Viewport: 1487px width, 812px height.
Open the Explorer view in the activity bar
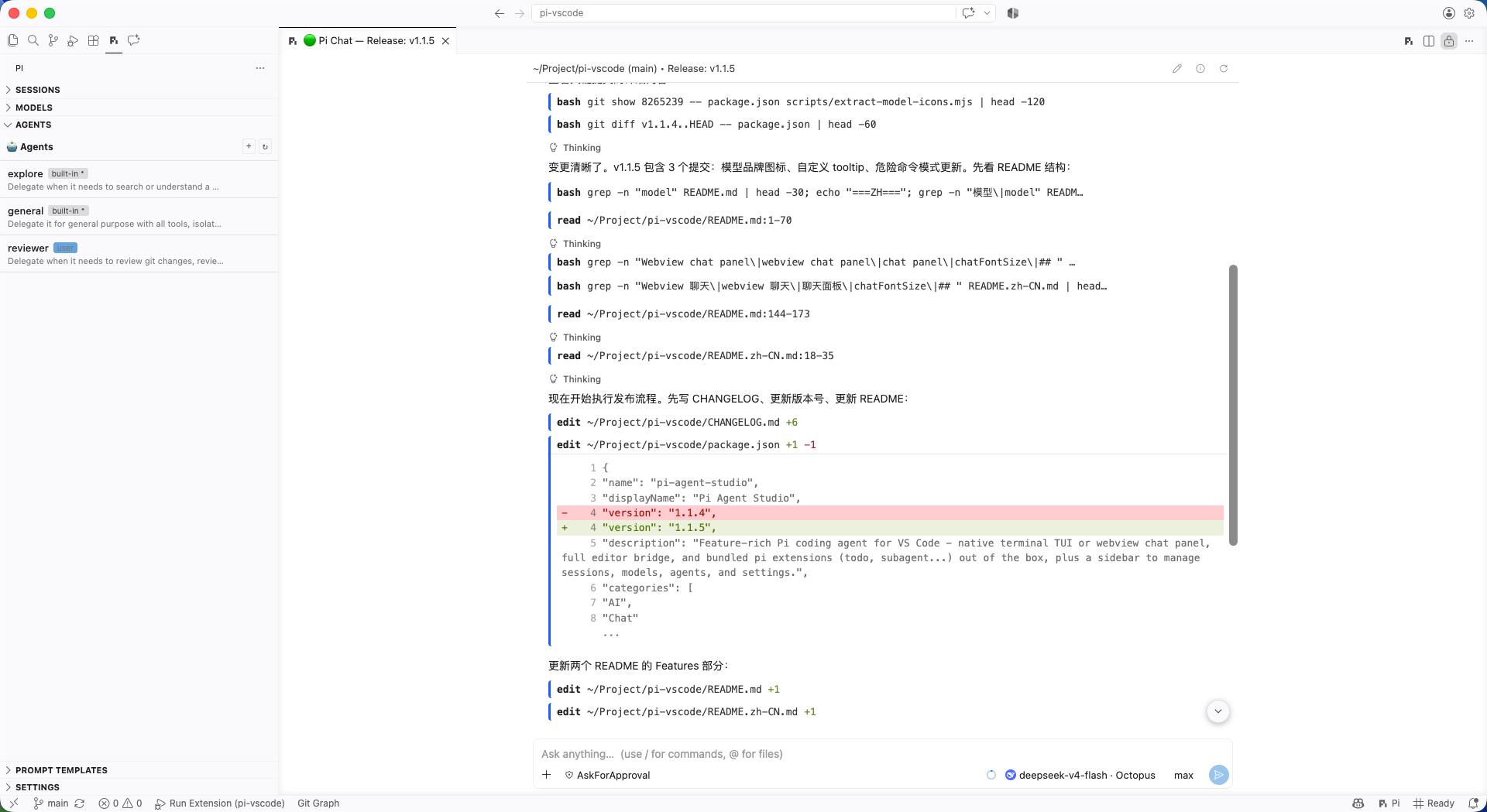pos(12,40)
